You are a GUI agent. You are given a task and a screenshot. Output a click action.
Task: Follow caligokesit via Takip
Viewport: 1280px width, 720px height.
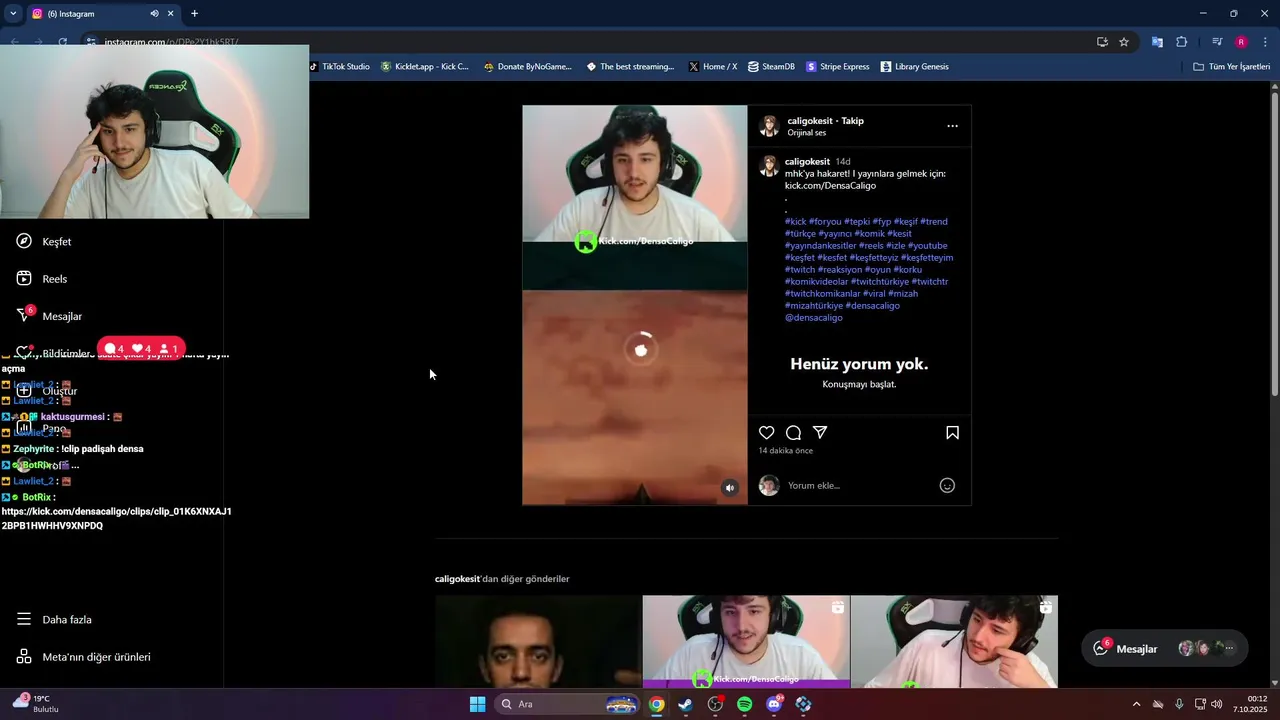(852, 121)
